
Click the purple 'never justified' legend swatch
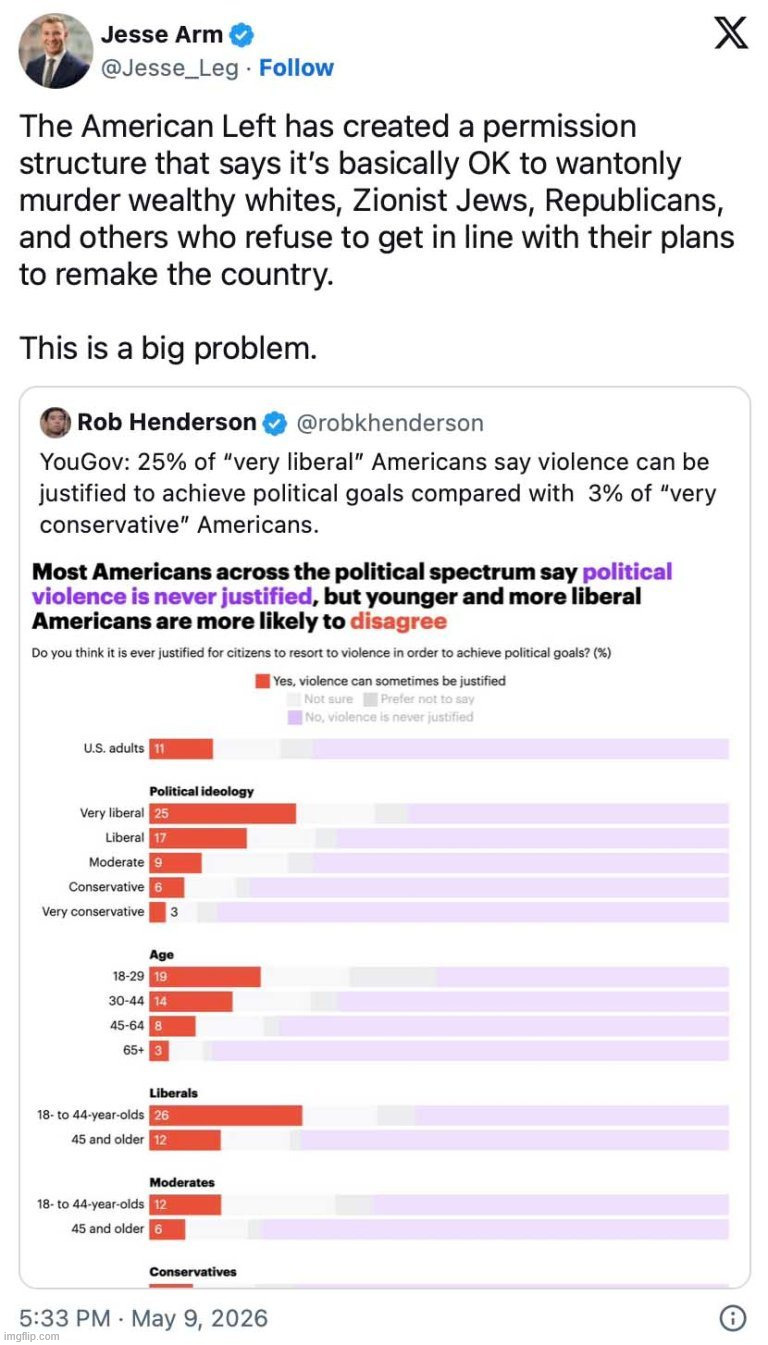coord(294,717)
